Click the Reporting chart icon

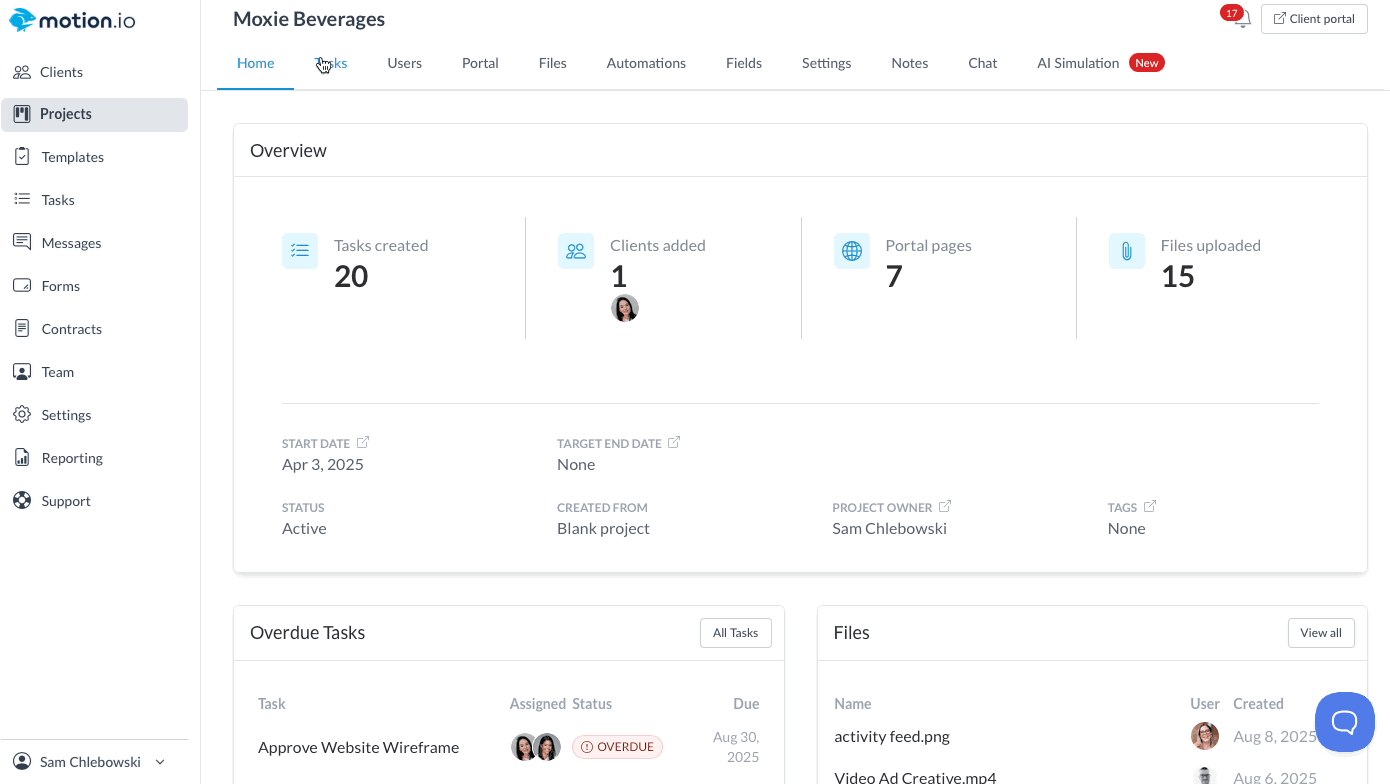[22, 458]
